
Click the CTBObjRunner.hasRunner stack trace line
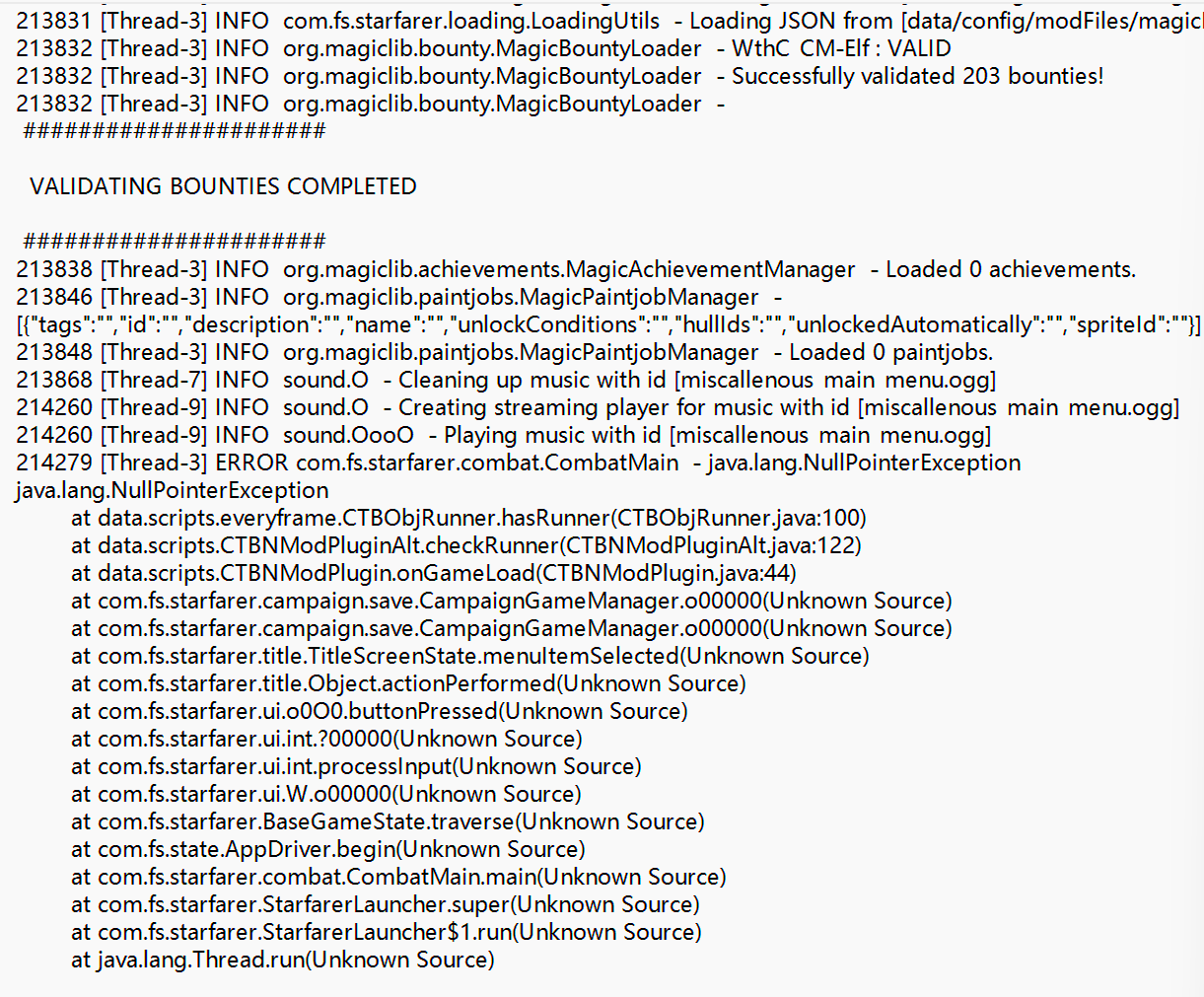pyautogui.click(x=468, y=518)
